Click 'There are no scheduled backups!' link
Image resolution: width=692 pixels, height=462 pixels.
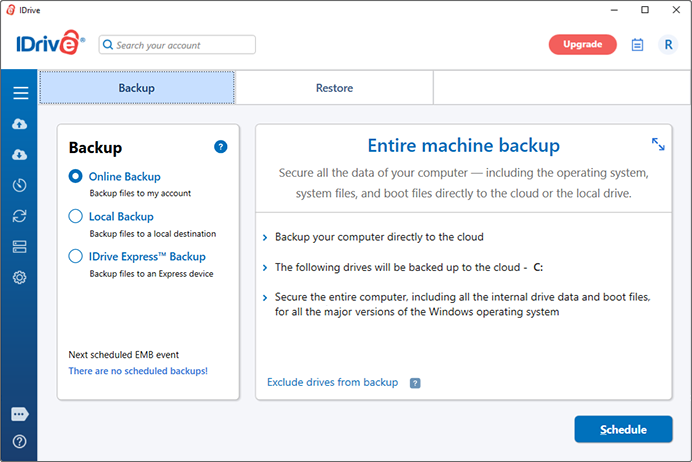point(138,371)
